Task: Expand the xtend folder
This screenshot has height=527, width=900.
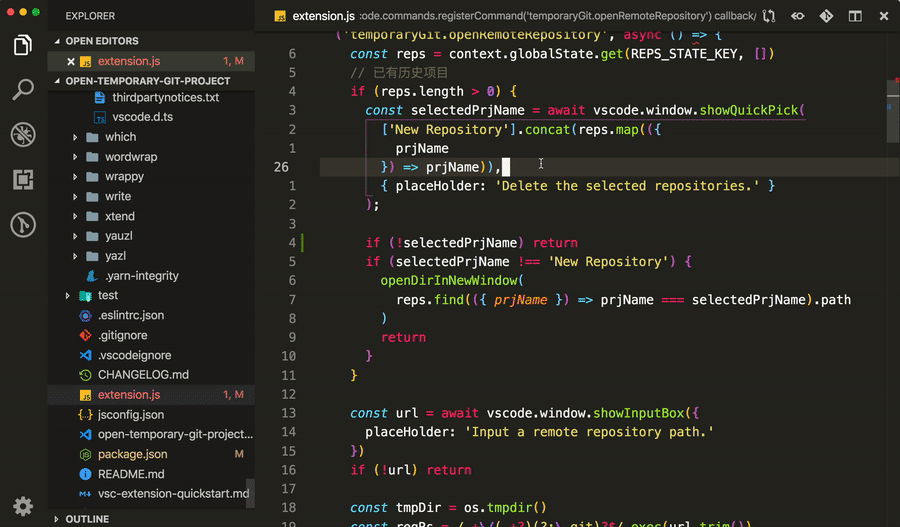Action: (75, 216)
